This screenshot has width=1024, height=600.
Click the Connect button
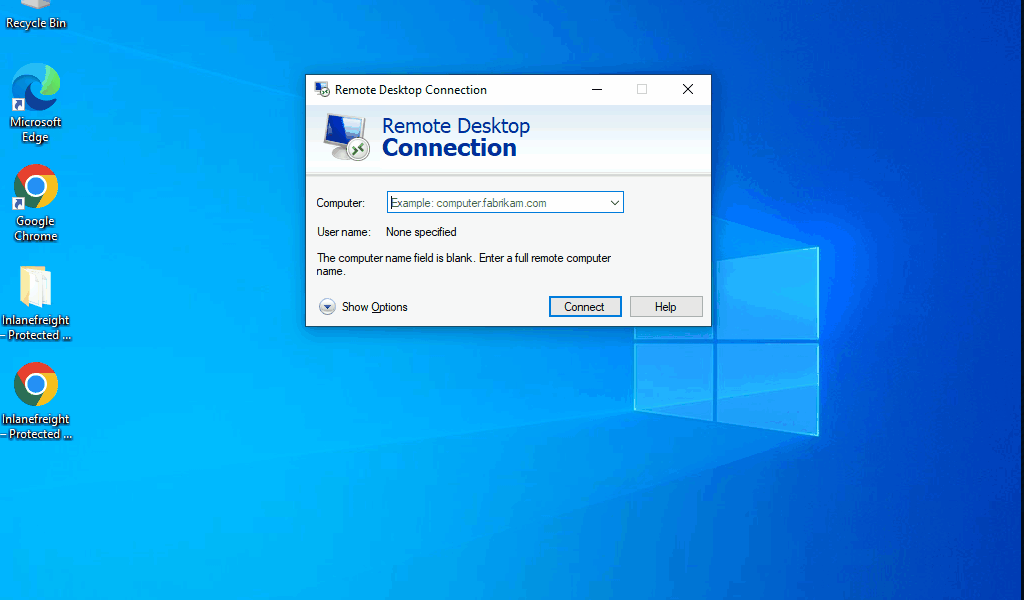(585, 306)
